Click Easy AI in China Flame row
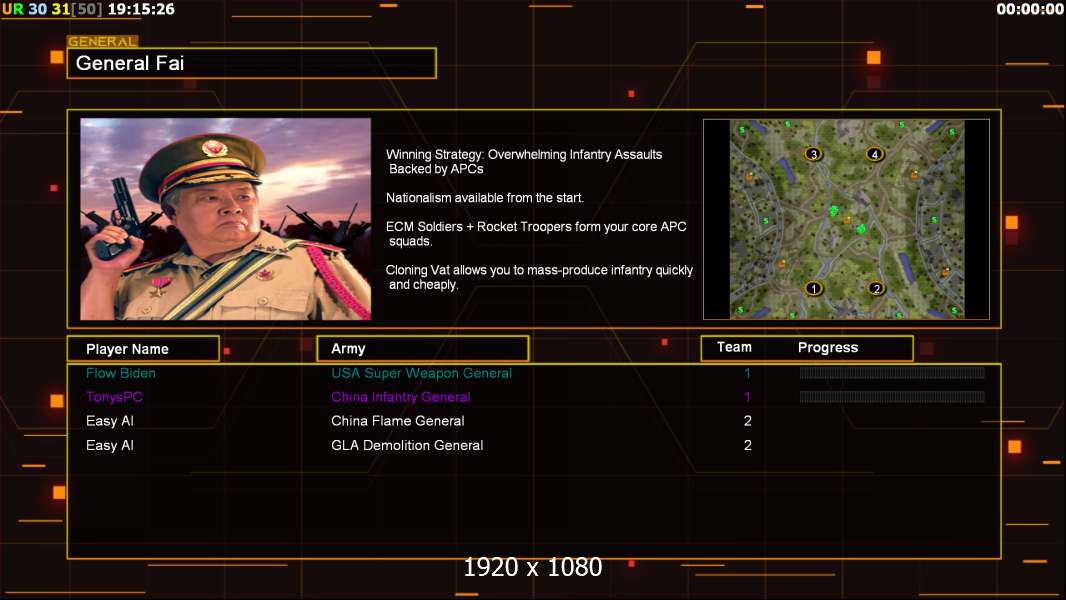 [110, 421]
